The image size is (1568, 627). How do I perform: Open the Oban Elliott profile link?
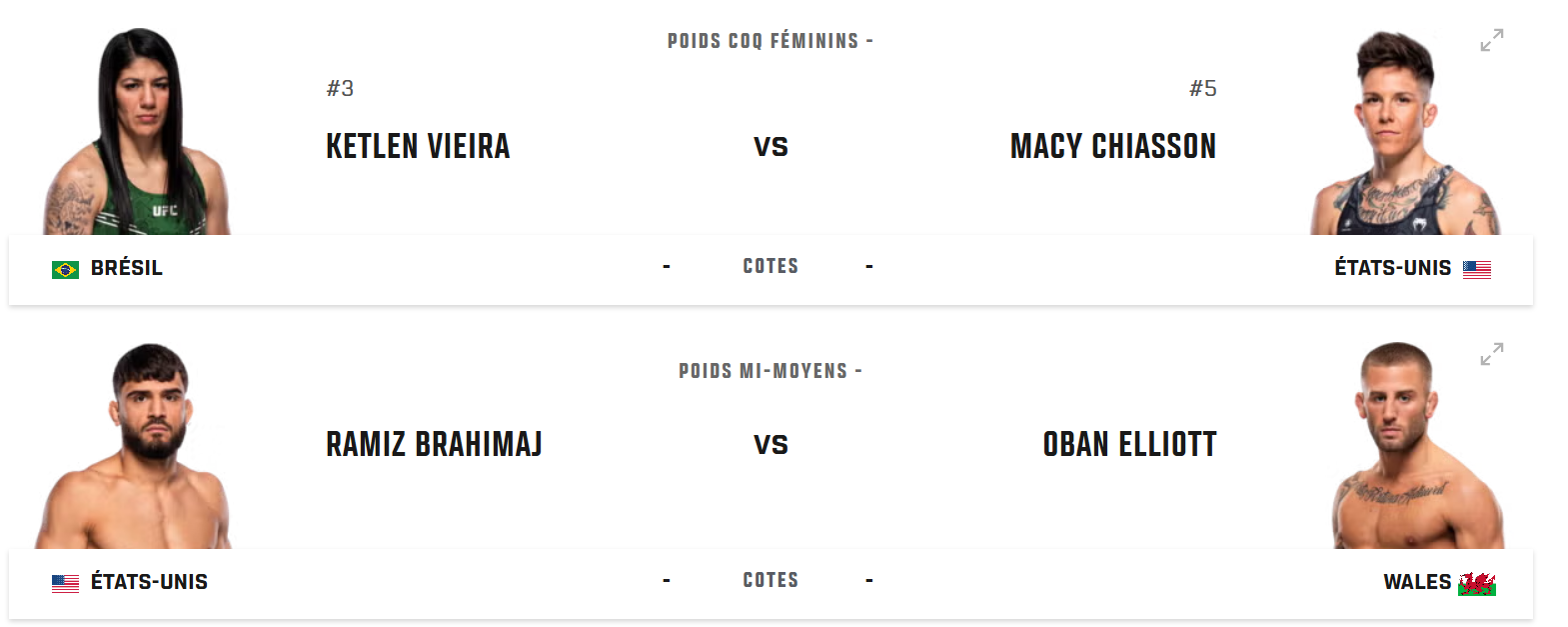point(1130,444)
